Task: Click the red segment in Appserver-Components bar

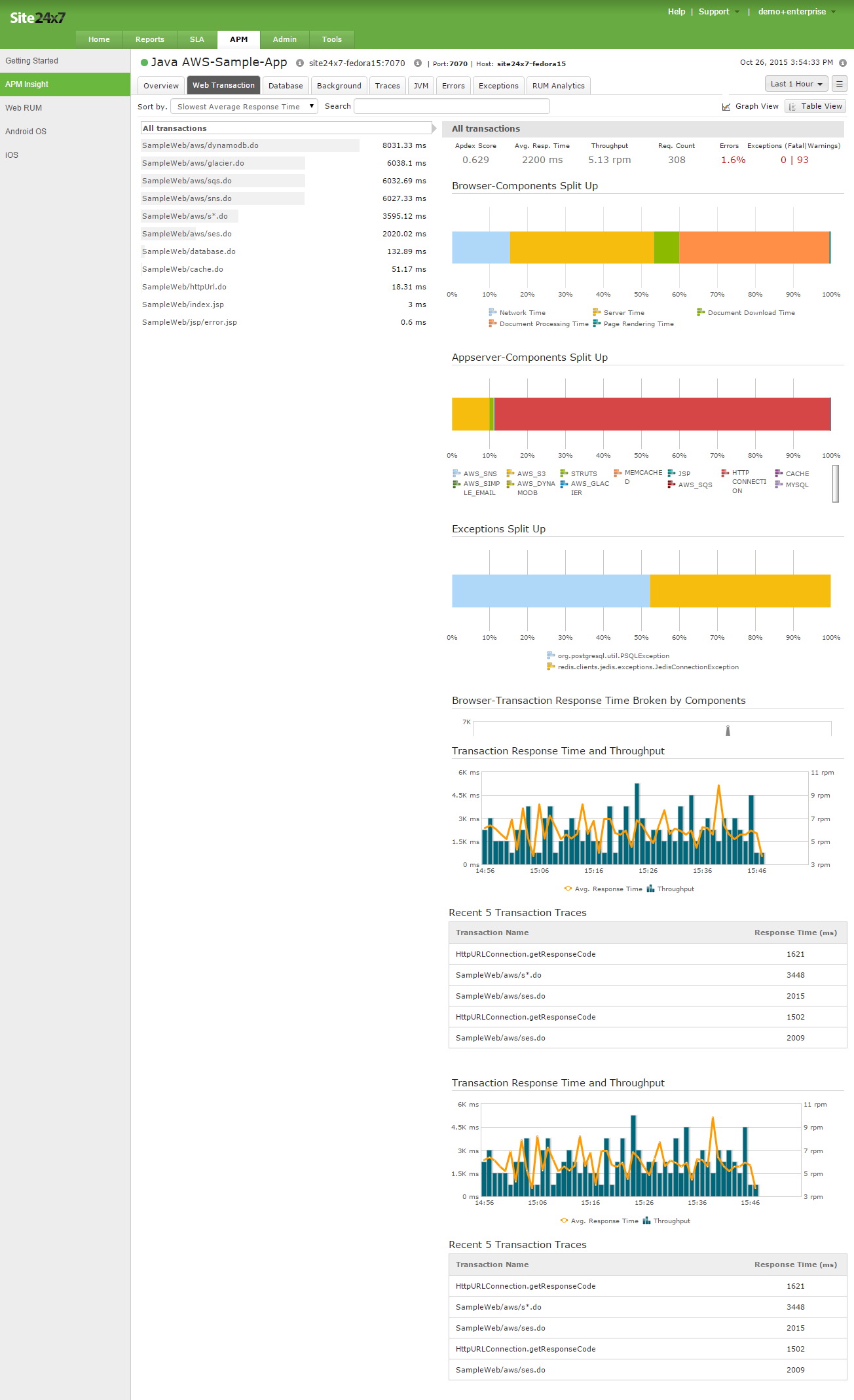Action: [x=661, y=414]
